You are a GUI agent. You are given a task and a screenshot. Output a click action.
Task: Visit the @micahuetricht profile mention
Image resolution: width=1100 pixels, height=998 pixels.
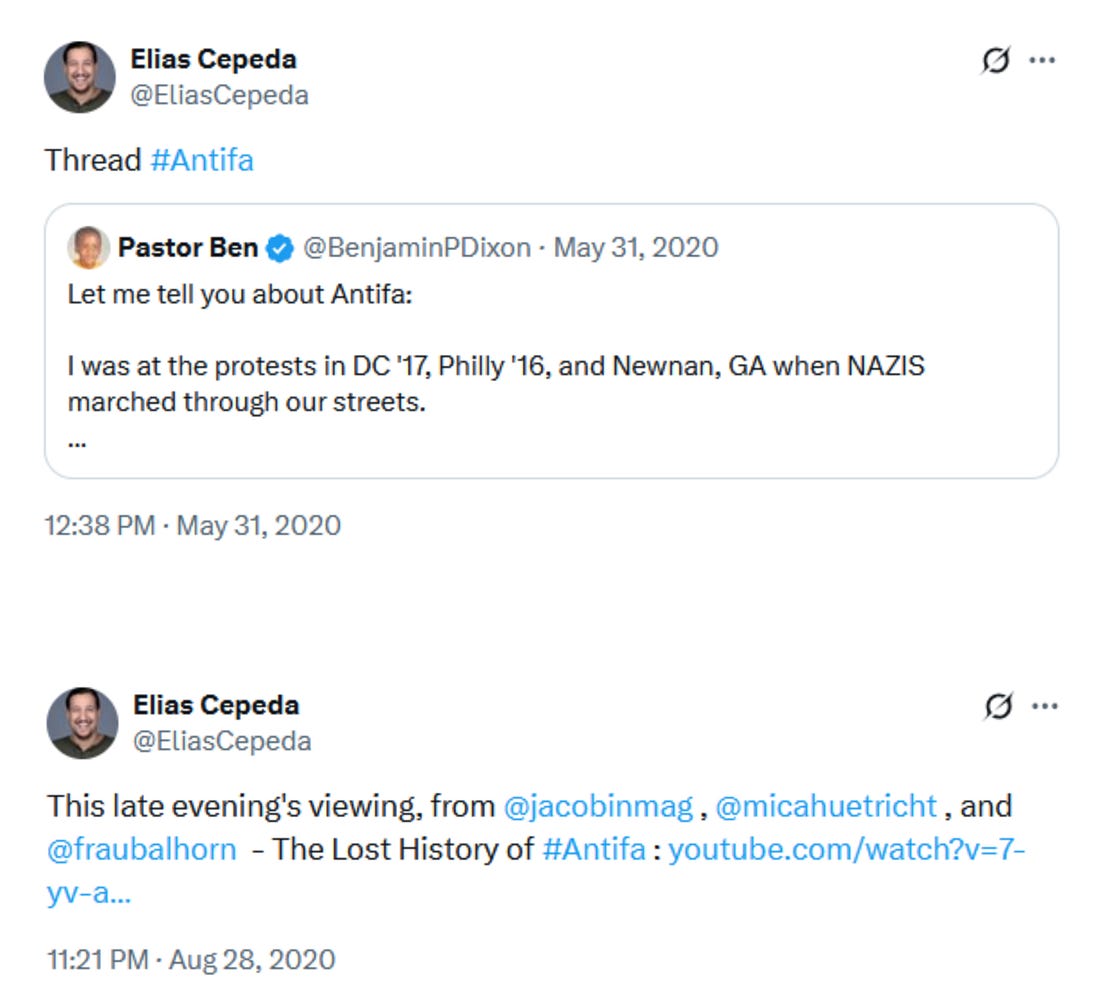pyautogui.click(x=826, y=806)
